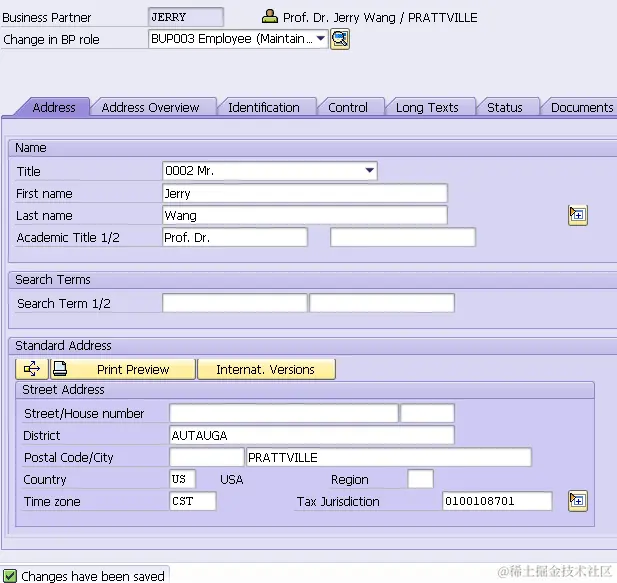The width and height of the screenshot is (617, 583).
Task: Open the Identification tab
Action: [x=264, y=107]
